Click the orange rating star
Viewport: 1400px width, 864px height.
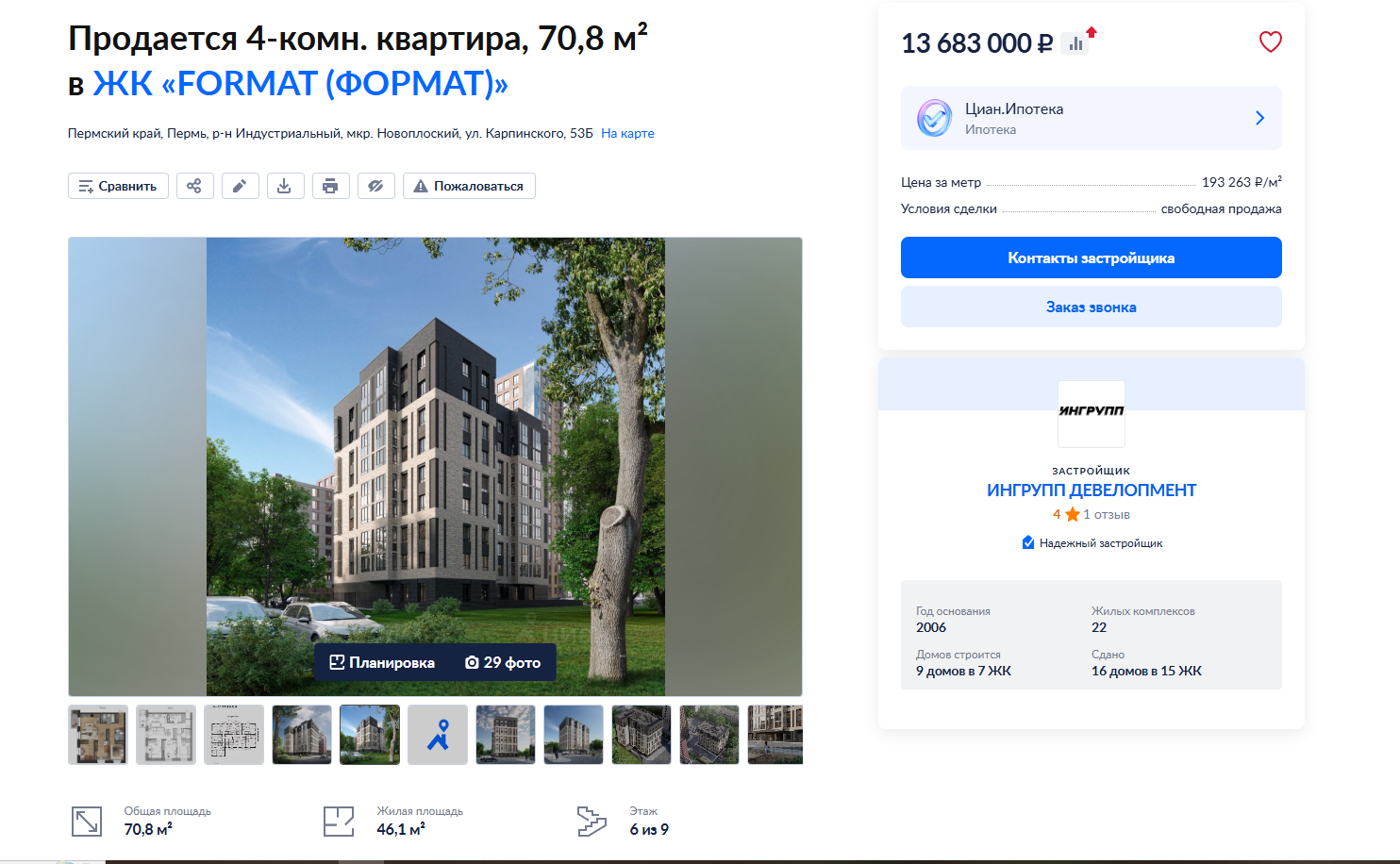pos(1073,514)
